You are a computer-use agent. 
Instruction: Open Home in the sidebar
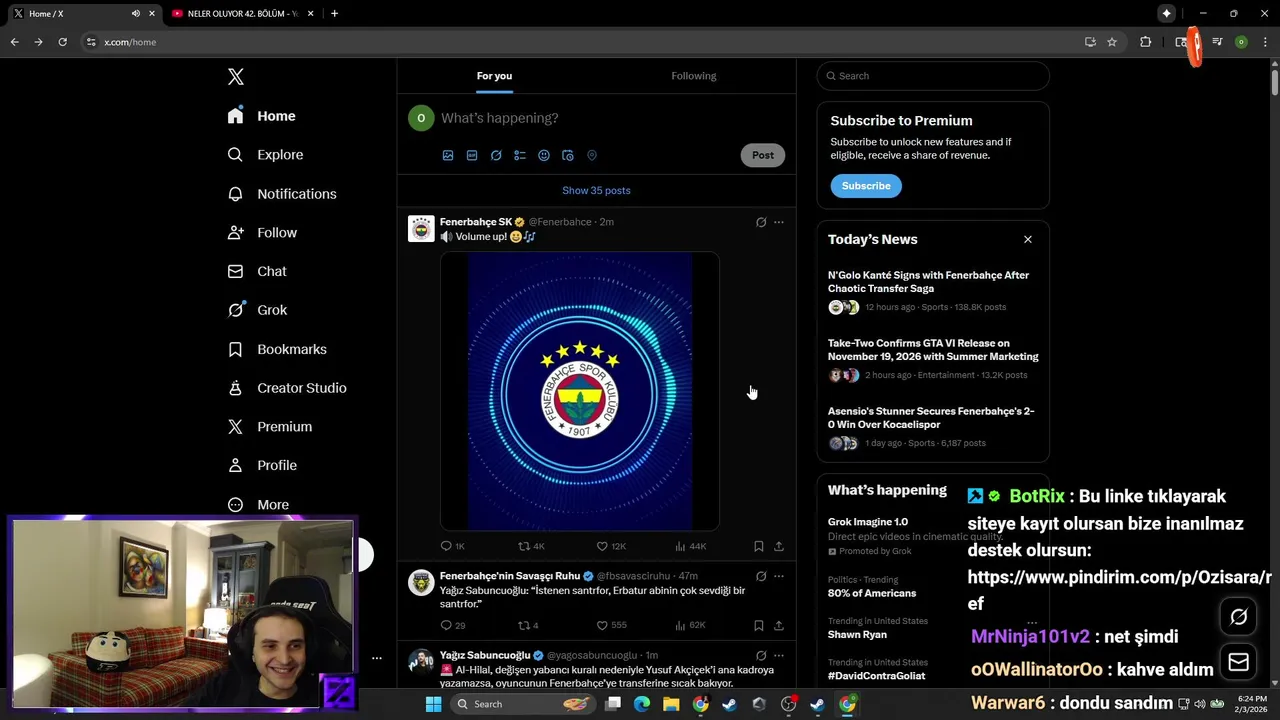(262, 116)
